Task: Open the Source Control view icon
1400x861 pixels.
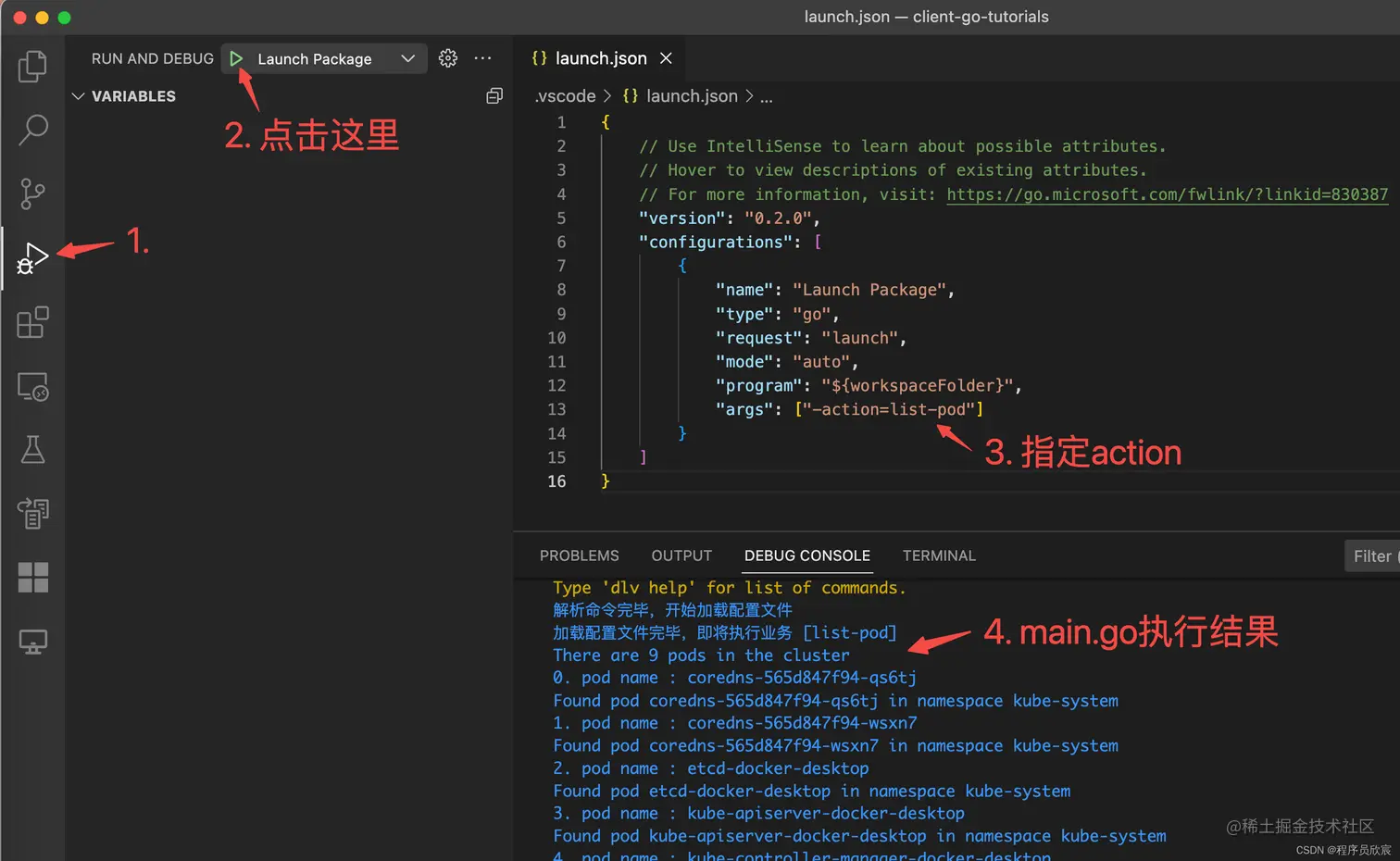Action: [x=32, y=193]
